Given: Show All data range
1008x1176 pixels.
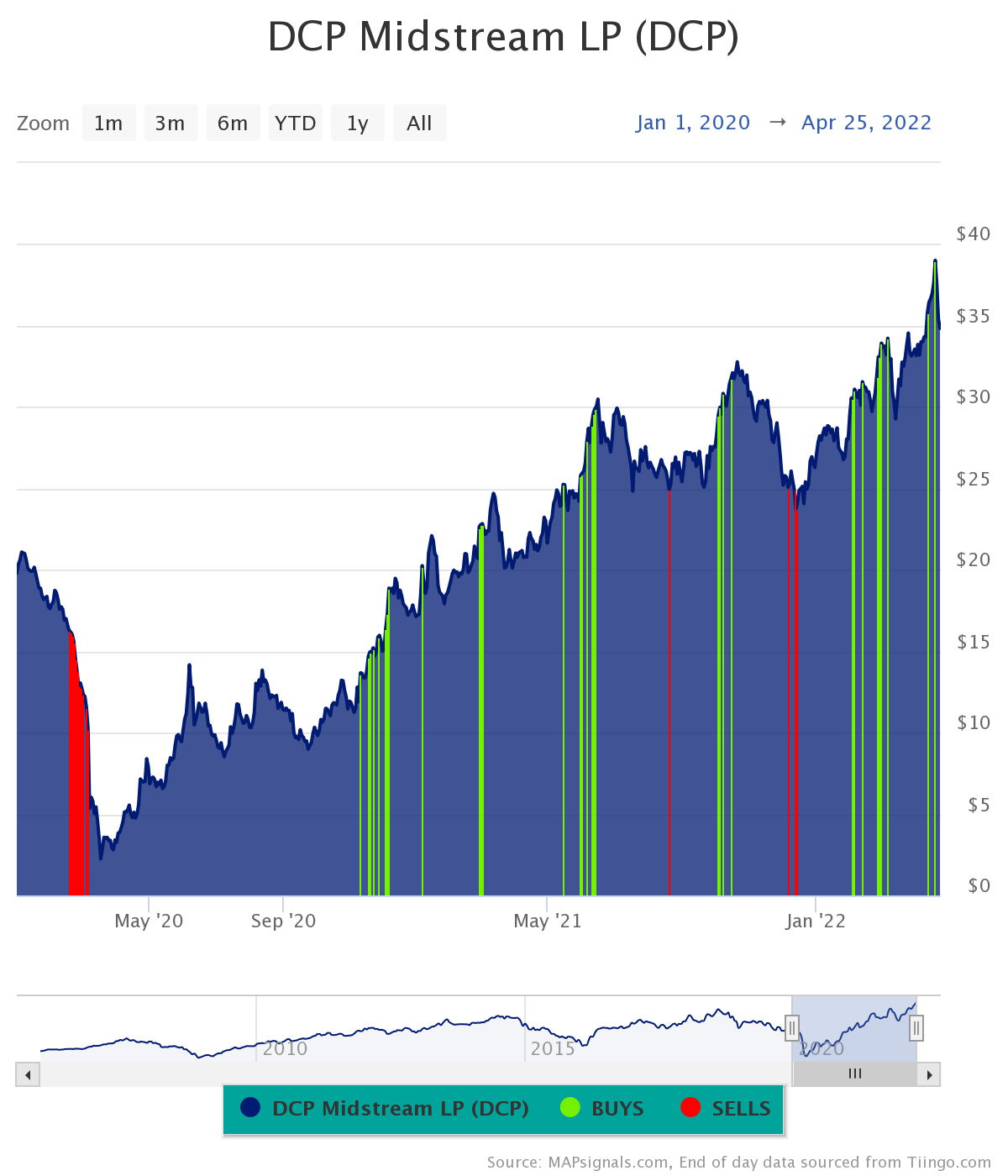Looking at the screenshot, I should 419,123.
